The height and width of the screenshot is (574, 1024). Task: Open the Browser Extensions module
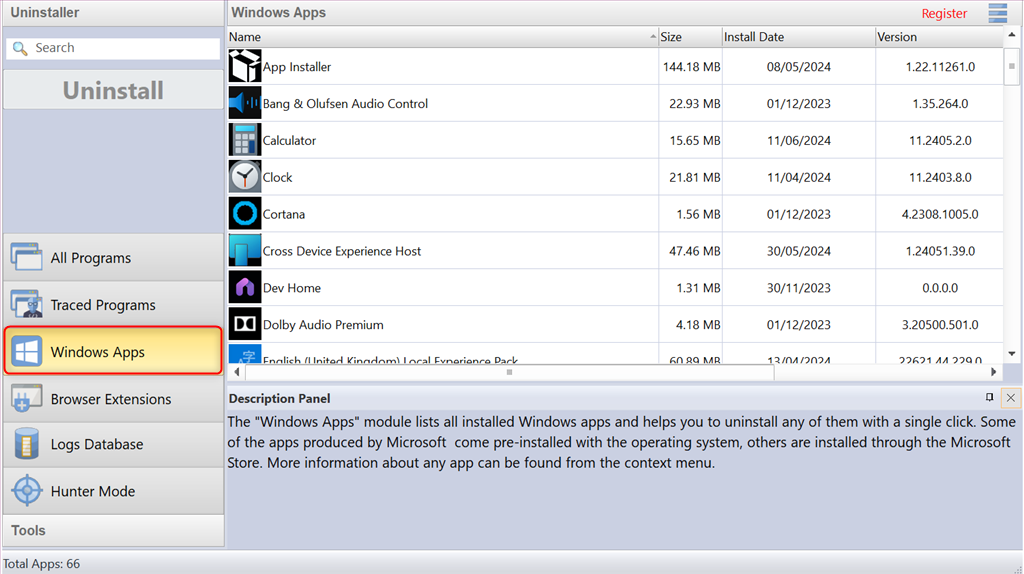[x=113, y=398]
